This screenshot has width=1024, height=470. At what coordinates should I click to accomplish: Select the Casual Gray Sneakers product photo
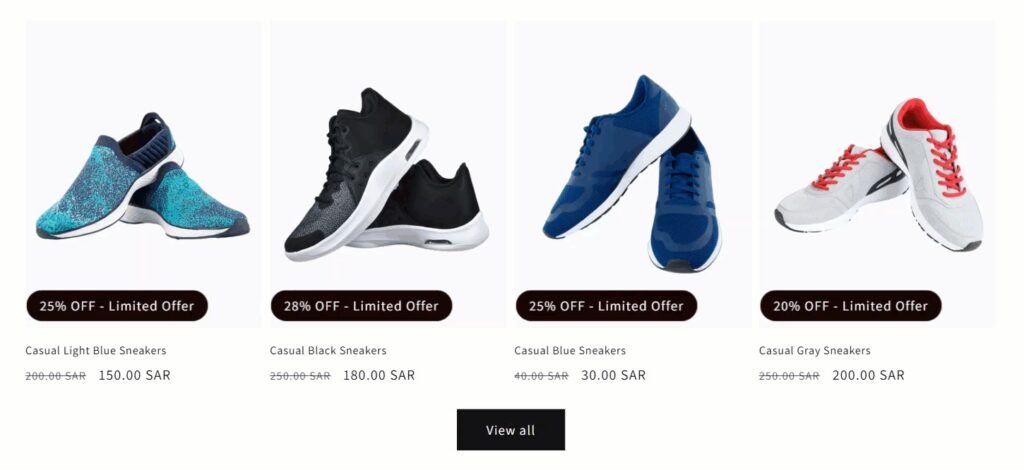pos(877,175)
